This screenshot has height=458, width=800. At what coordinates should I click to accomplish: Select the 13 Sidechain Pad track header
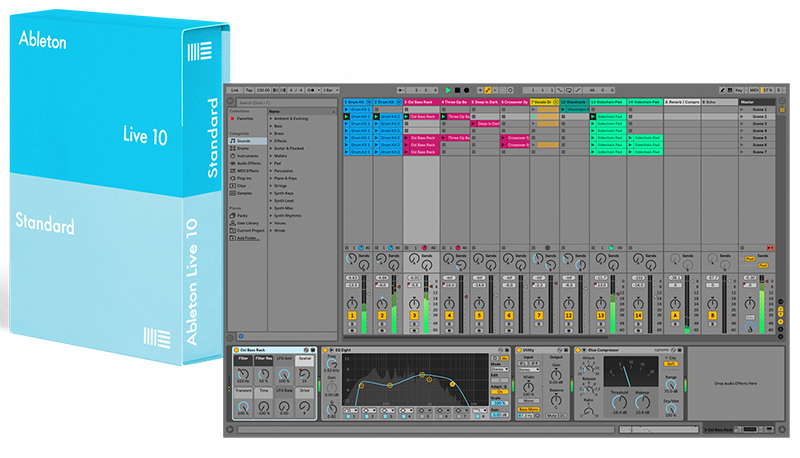pyautogui.click(x=608, y=102)
